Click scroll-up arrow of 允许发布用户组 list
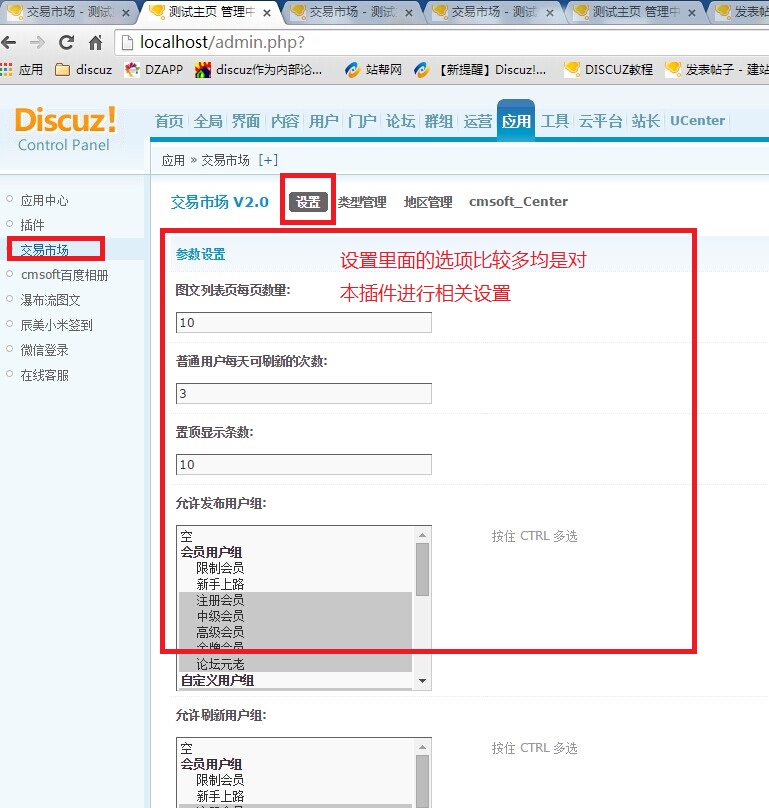Image resolution: width=769 pixels, height=808 pixels. [423, 535]
